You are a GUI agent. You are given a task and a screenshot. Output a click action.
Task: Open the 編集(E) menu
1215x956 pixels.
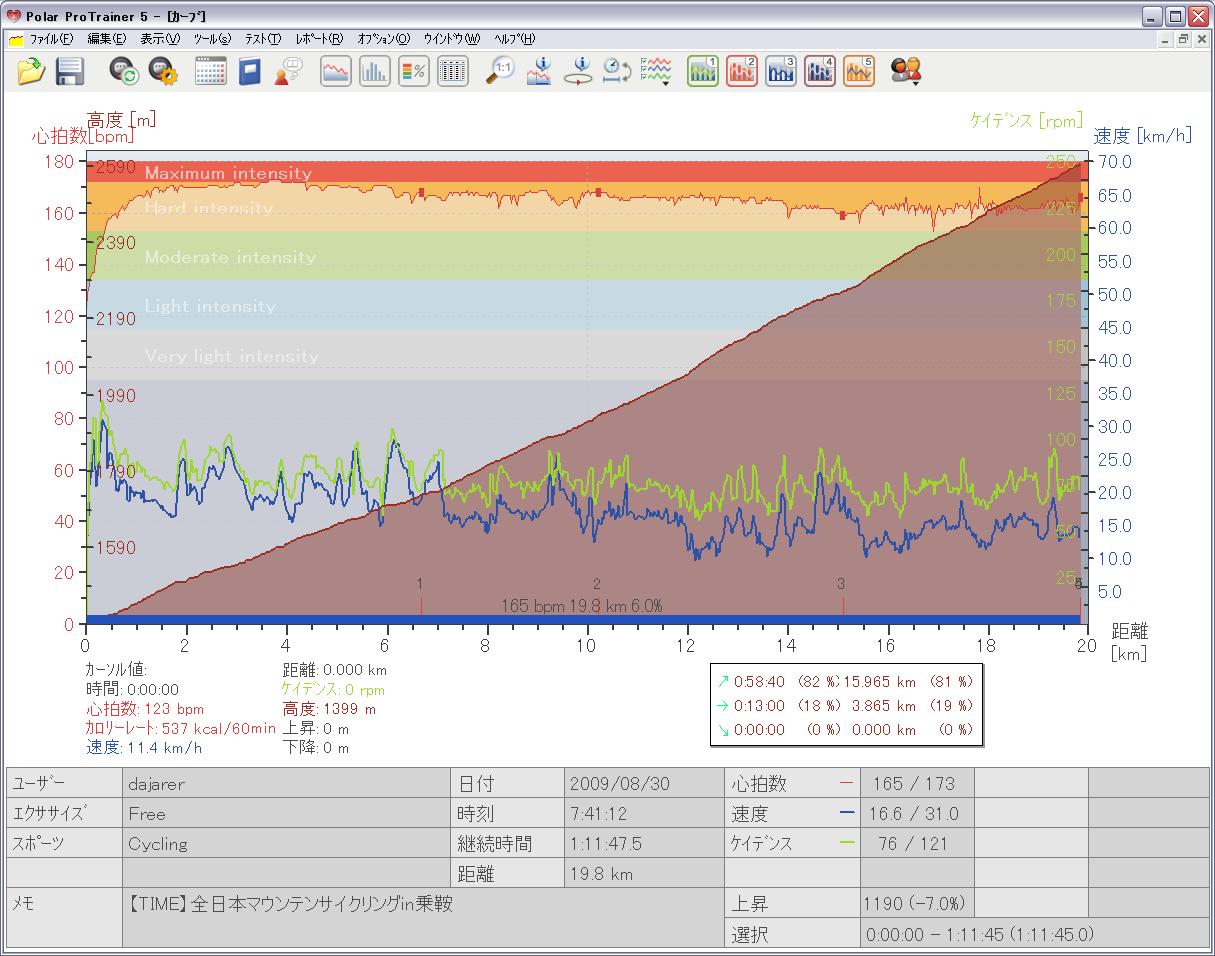[106, 39]
